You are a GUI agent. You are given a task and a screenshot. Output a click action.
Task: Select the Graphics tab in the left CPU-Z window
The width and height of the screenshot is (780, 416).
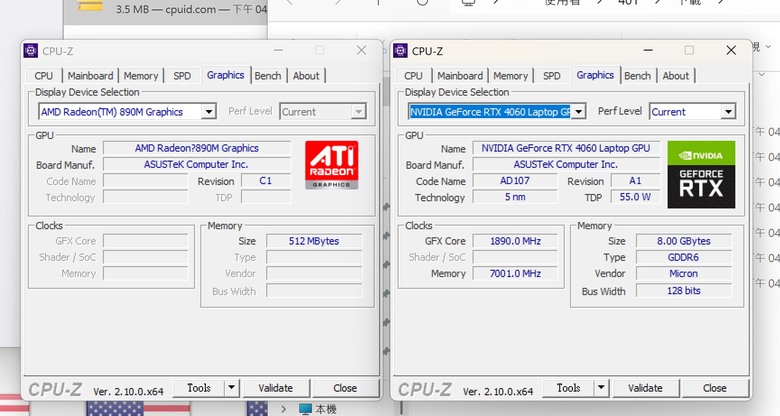225,75
